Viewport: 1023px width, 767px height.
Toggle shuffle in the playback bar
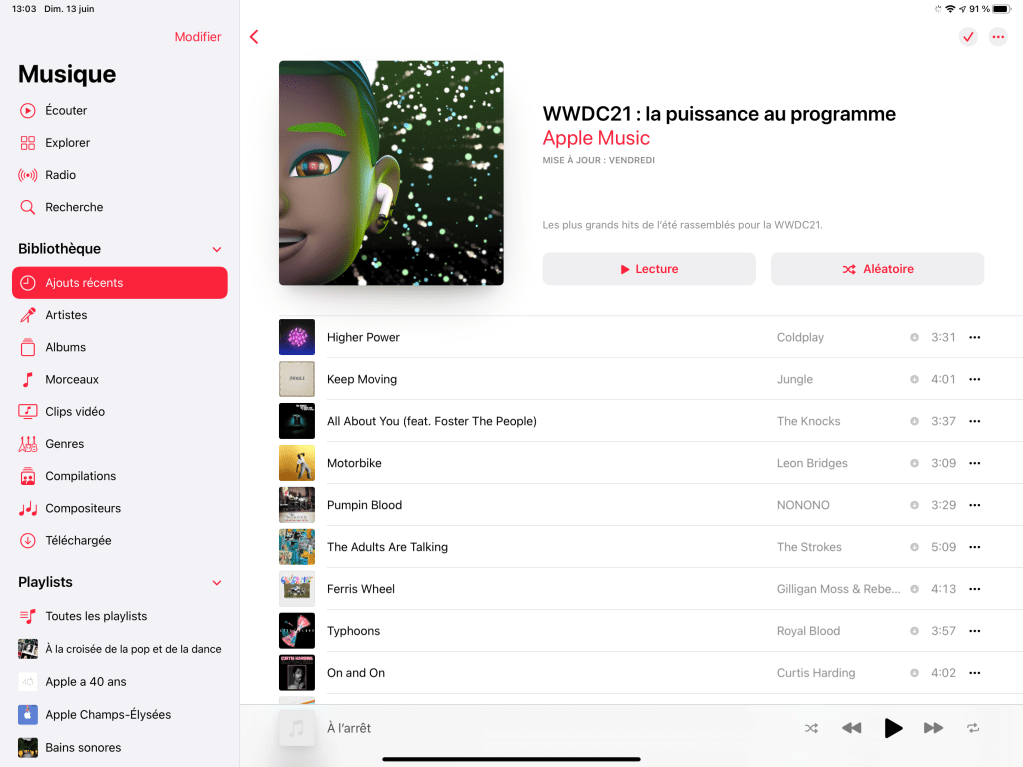click(811, 728)
